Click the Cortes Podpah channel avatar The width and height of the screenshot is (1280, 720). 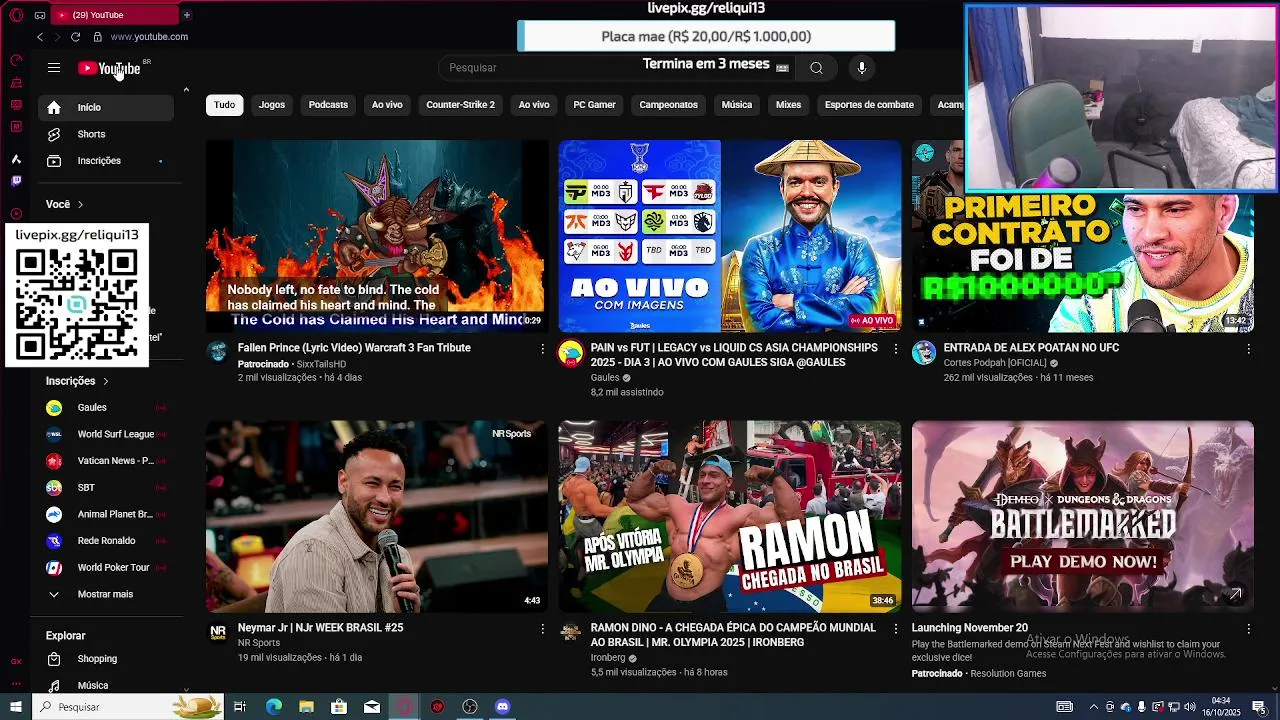pos(924,353)
